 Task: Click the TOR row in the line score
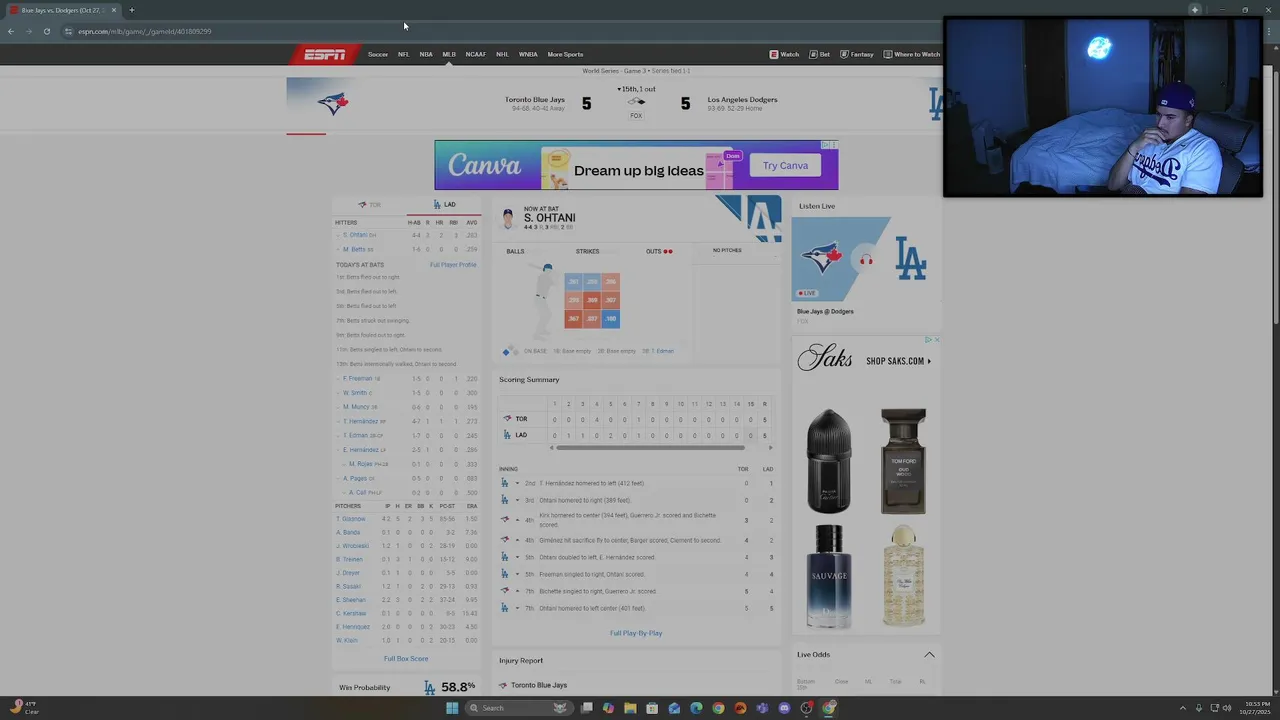tap(636, 419)
